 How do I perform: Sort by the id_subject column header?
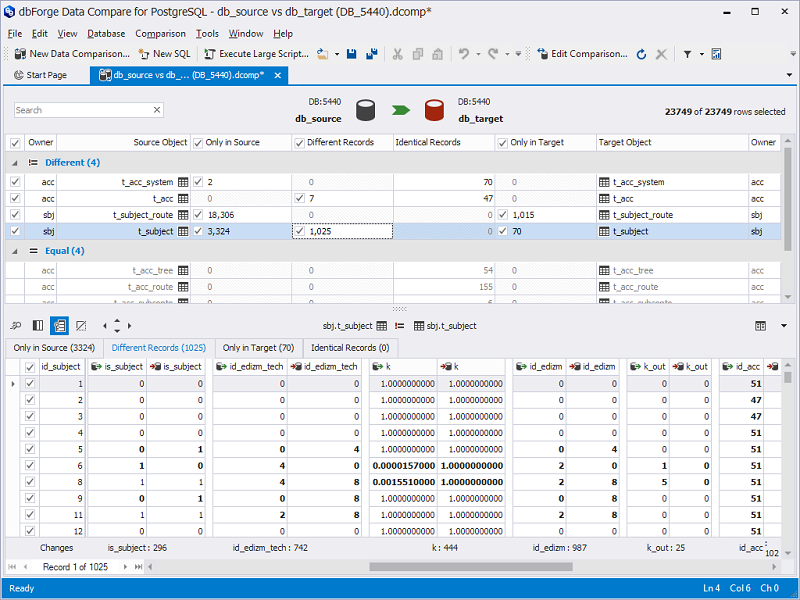click(x=61, y=366)
